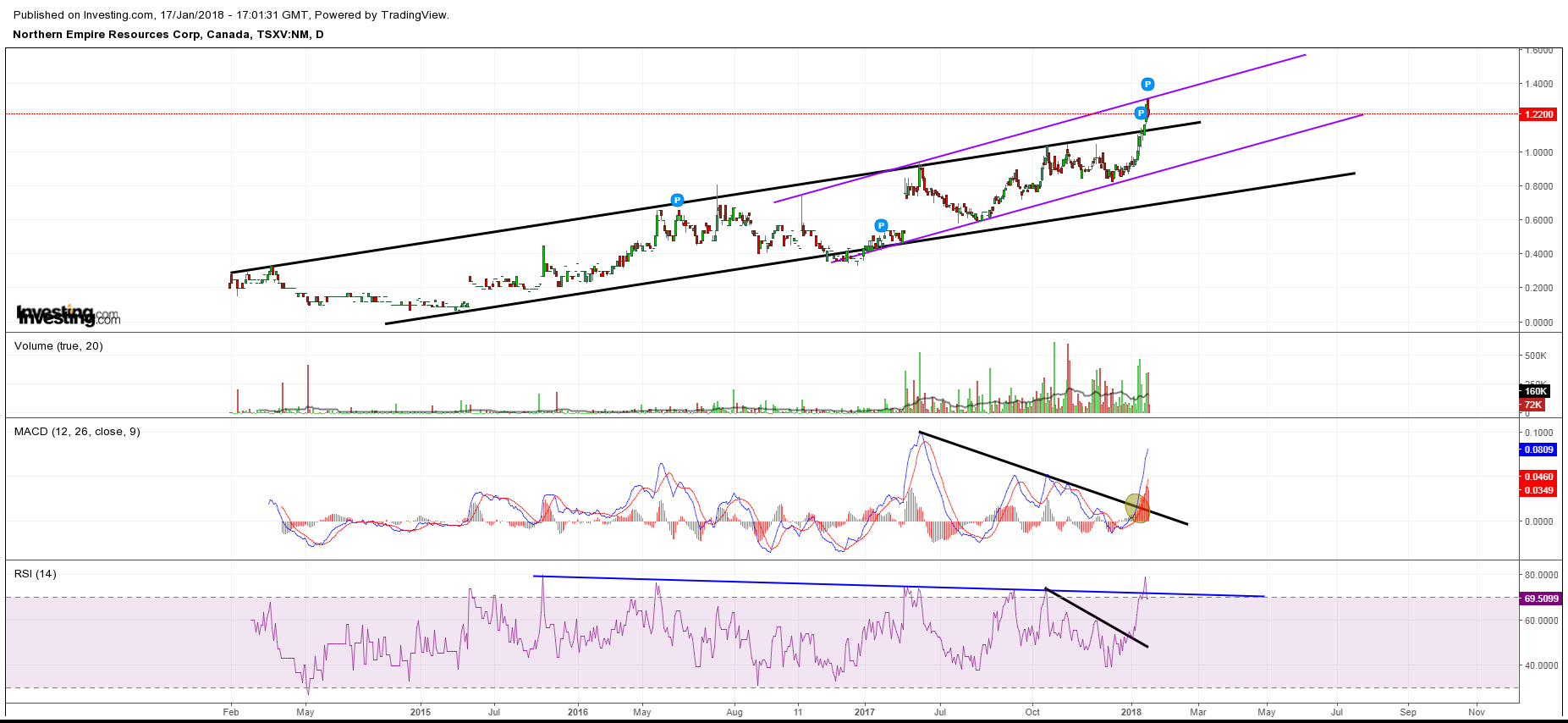
Task: Click the red 0.0460 MACD label
Action: point(1538,477)
